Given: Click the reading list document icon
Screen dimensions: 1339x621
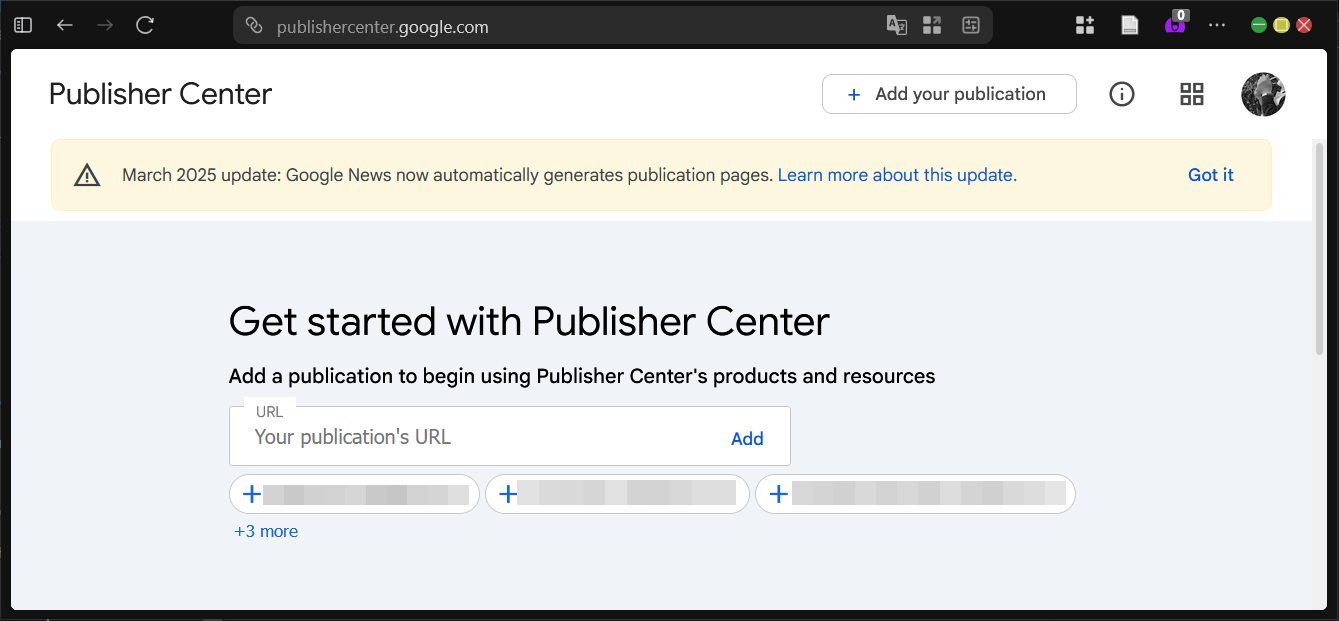Looking at the screenshot, I should (1130, 24).
